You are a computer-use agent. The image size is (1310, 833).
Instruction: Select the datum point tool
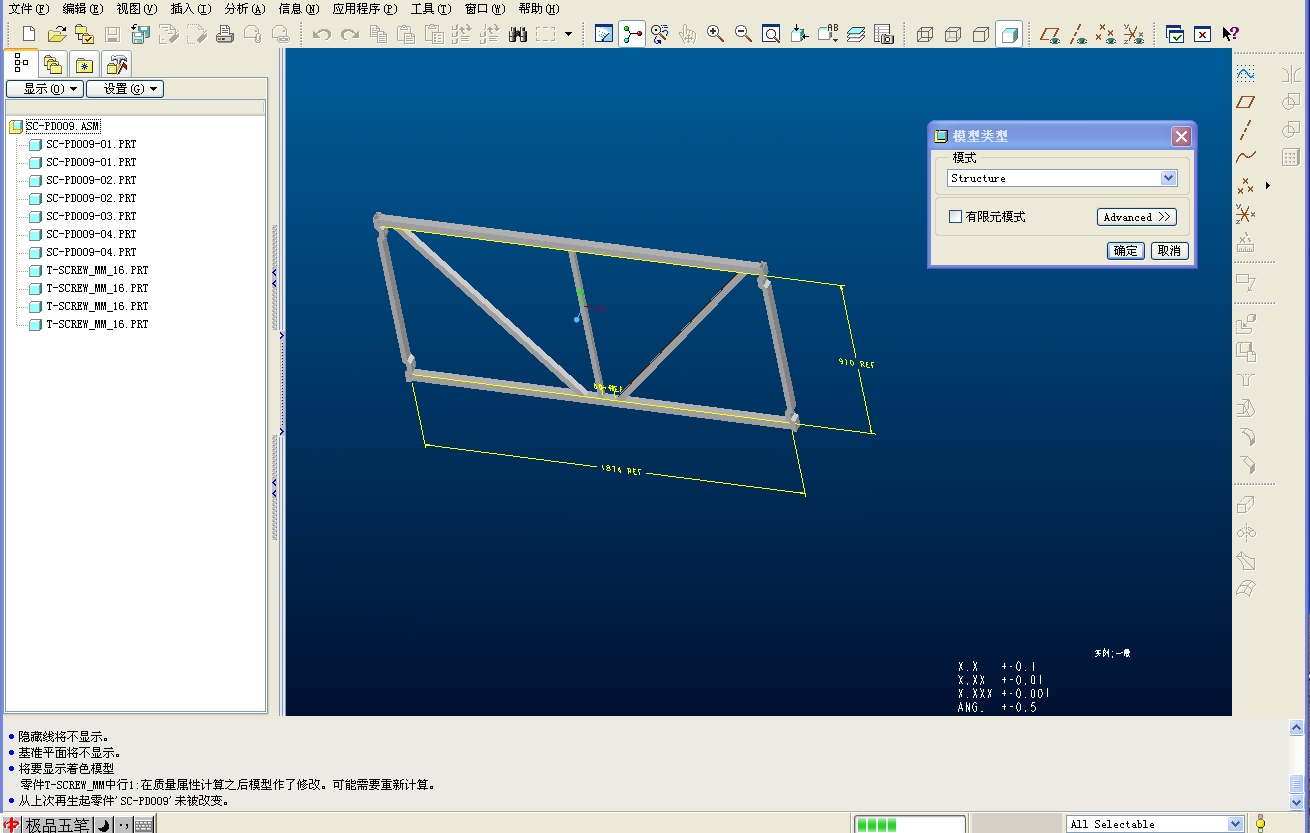pyautogui.click(x=1245, y=185)
